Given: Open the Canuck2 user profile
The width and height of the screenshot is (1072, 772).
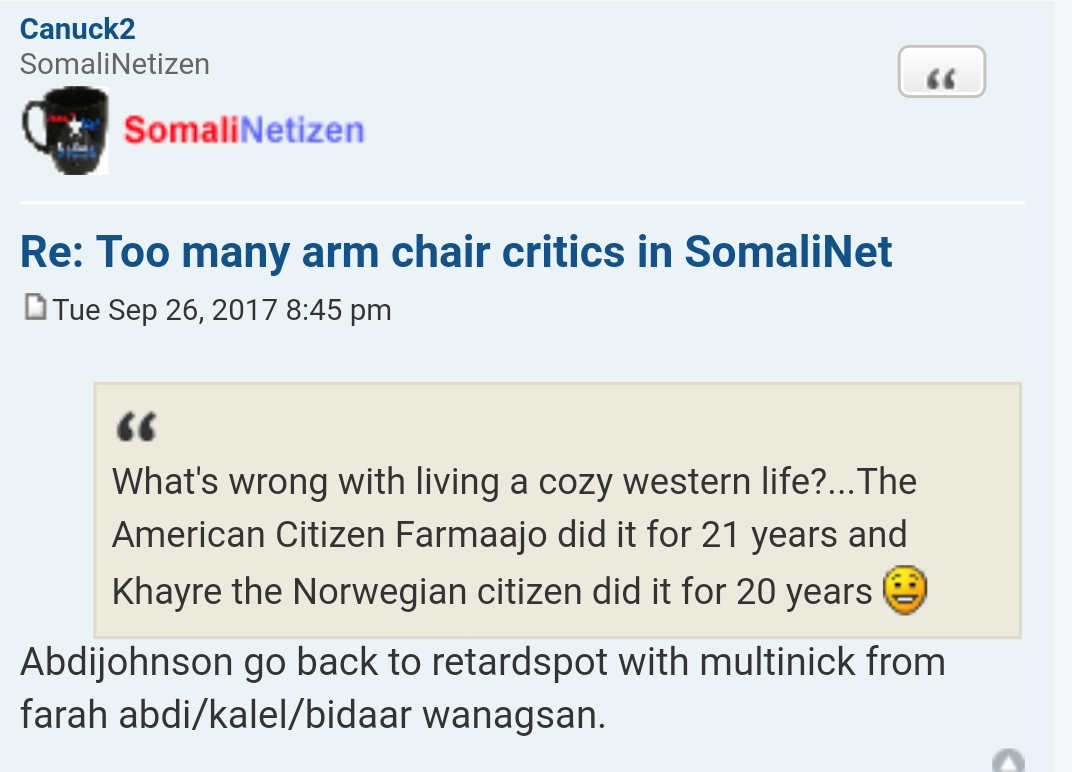Looking at the screenshot, I should click(x=77, y=28).
